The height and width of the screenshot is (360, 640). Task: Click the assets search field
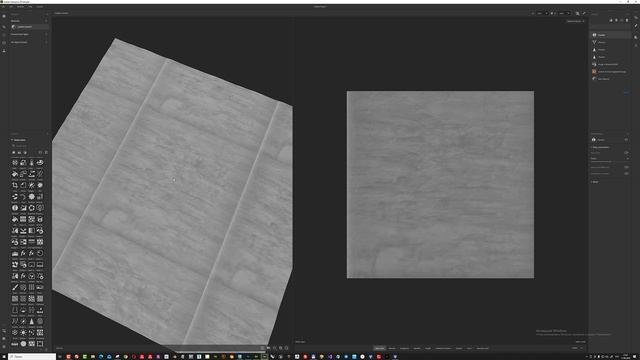point(29,146)
